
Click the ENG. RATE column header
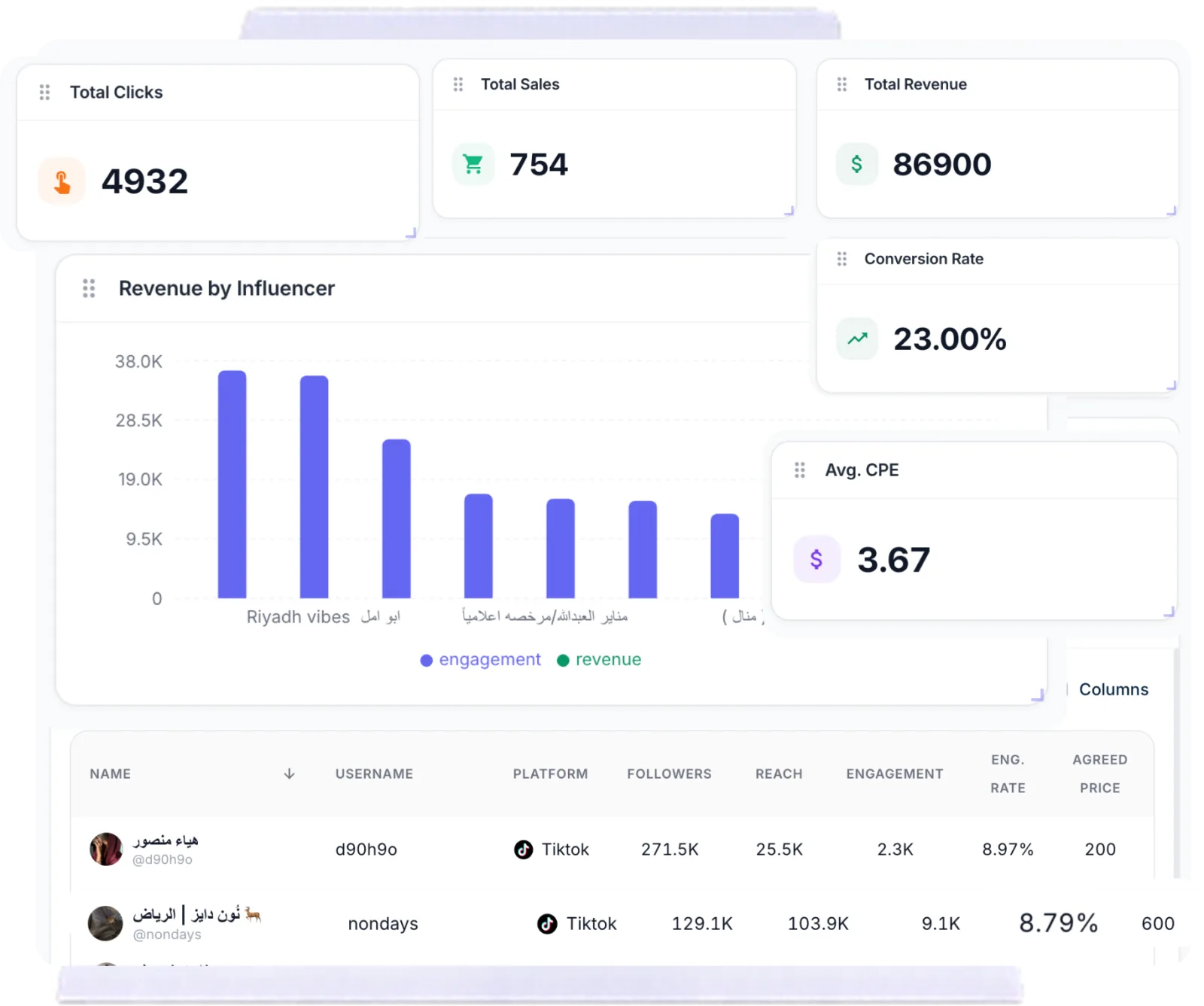click(1008, 774)
